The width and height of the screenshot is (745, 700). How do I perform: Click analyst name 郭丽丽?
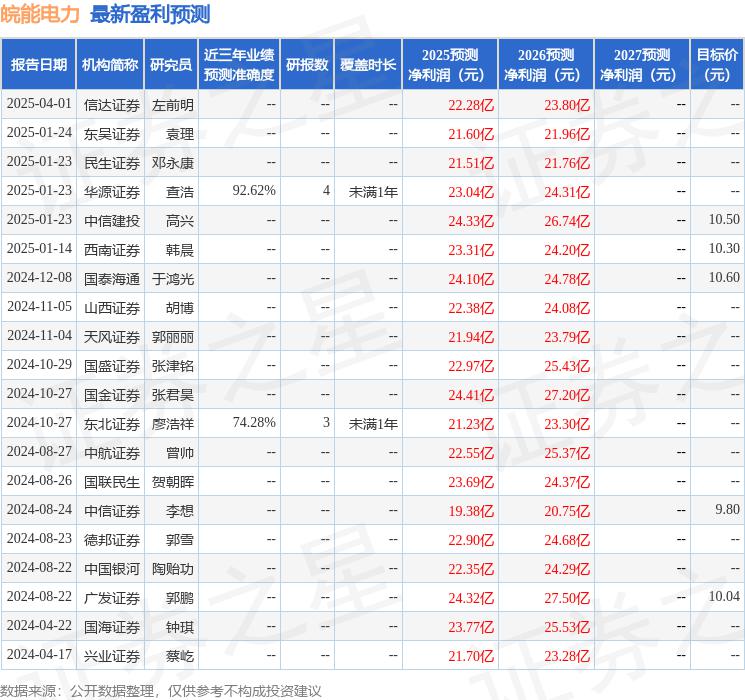click(172, 337)
